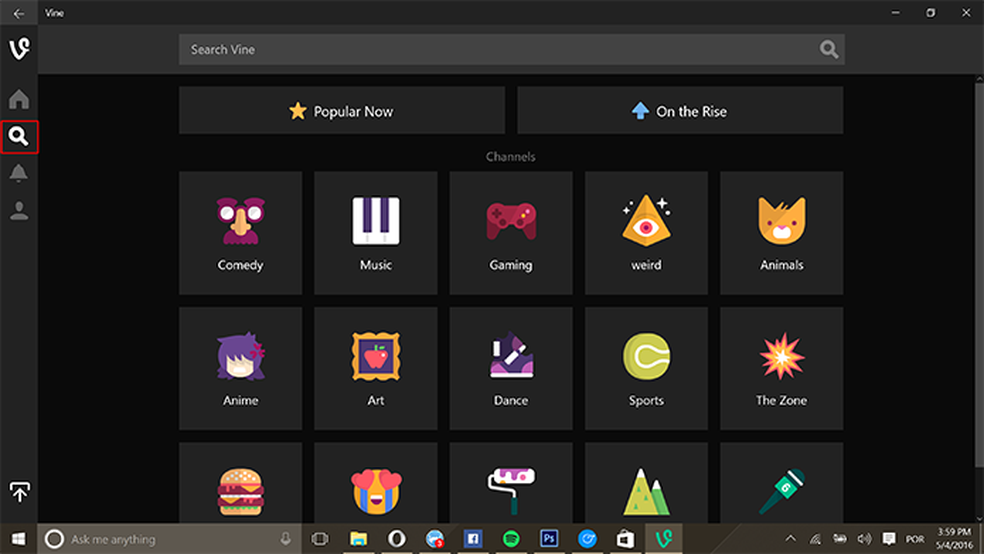
Task: Select the green microphone channel tile
Action: [x=782, y=482]
